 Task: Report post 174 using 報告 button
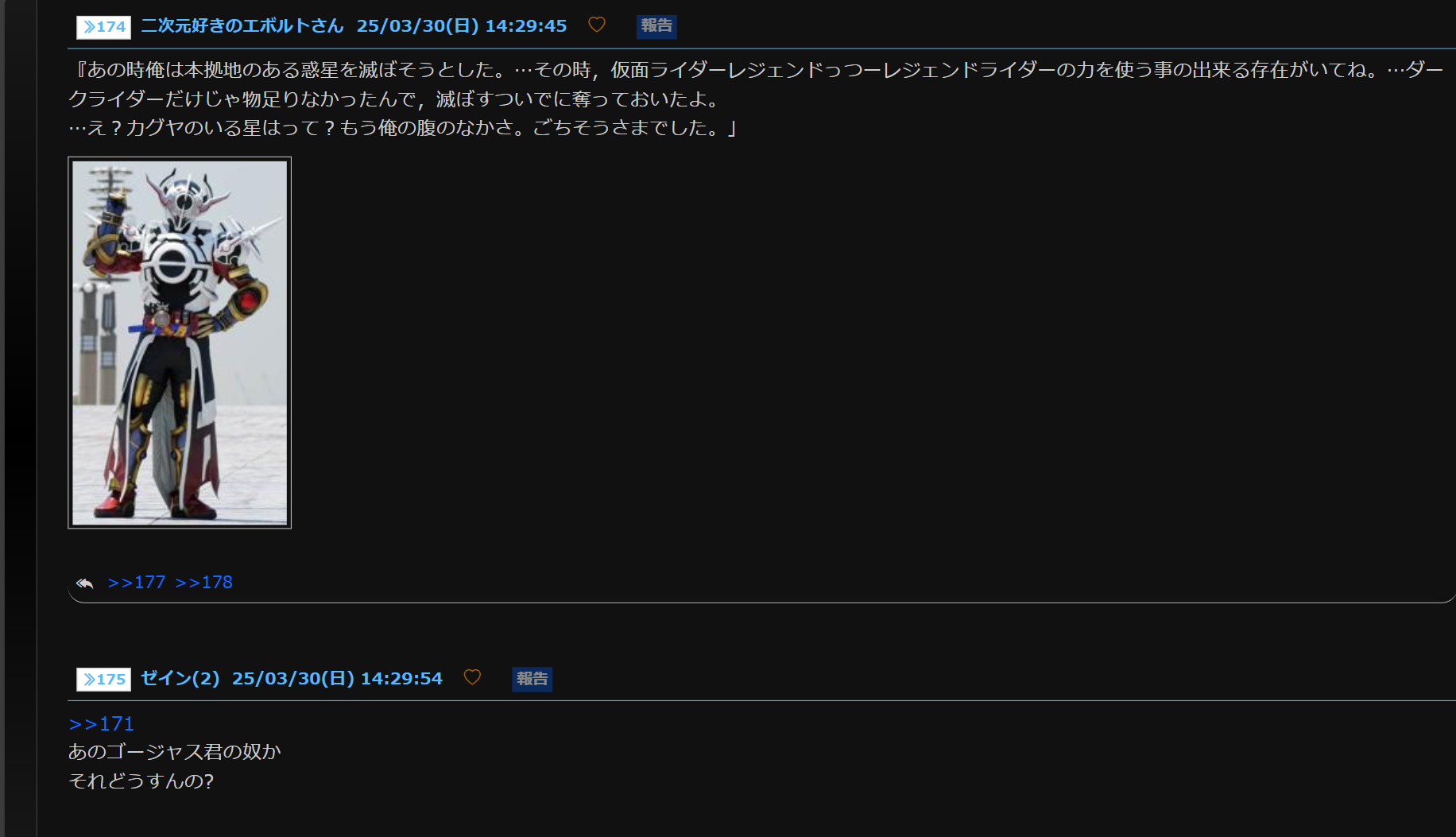(x=656, y=26)
